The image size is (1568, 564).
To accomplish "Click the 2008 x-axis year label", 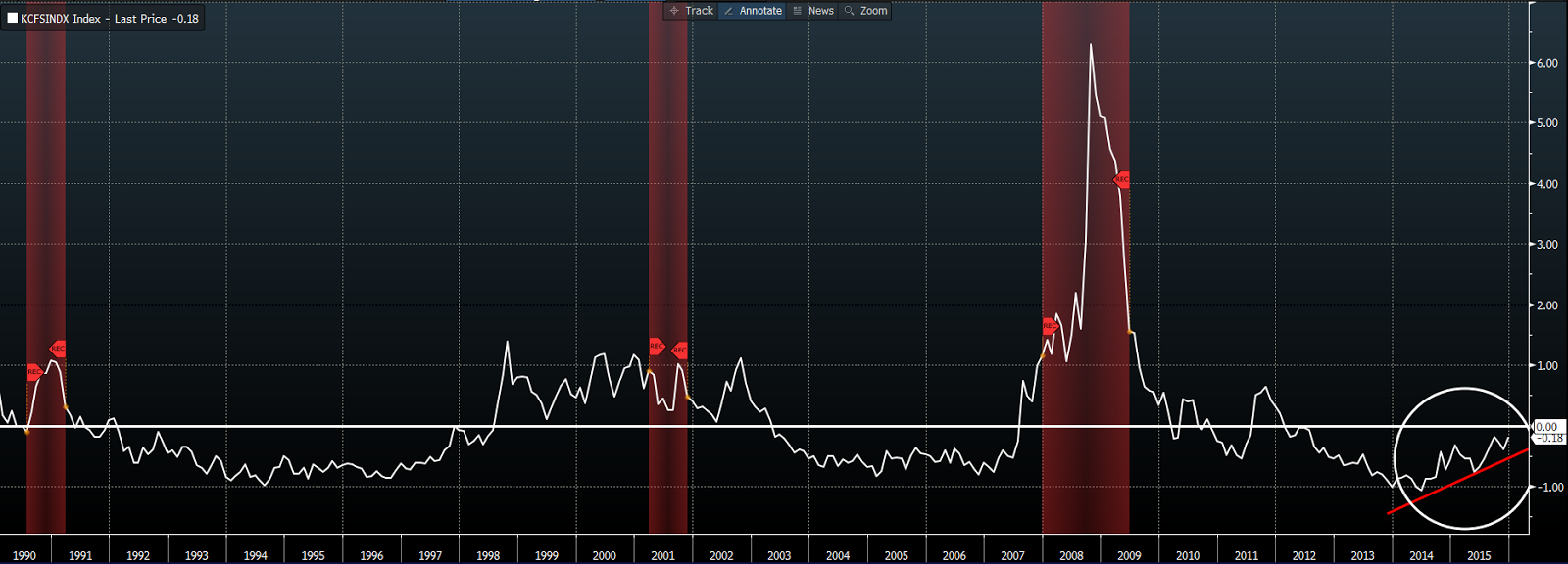I will [1071, 555].
